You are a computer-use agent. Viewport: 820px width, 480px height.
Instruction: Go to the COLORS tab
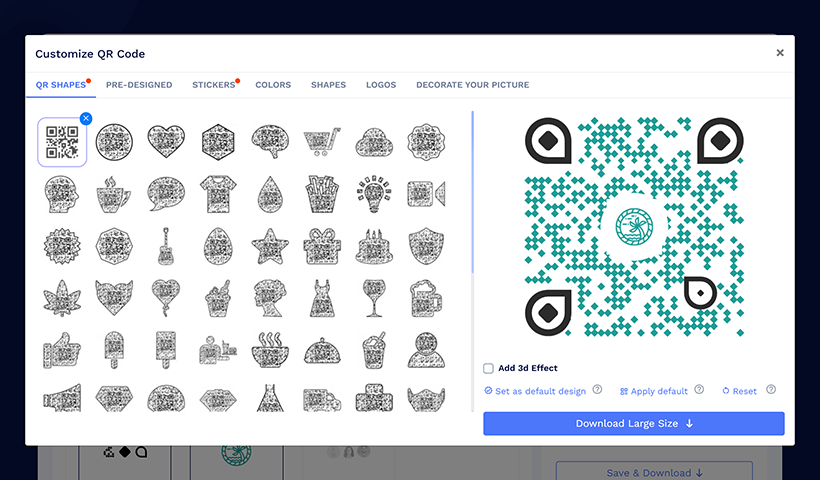pyautogui.click(x=273, y=85)
